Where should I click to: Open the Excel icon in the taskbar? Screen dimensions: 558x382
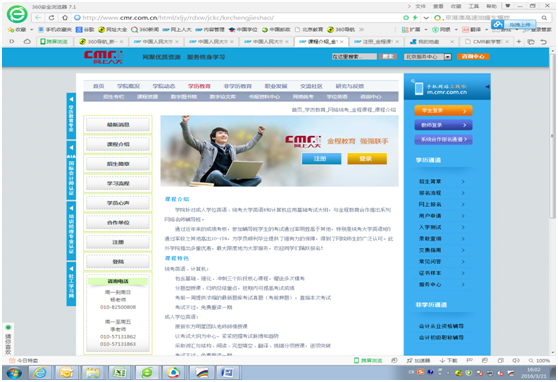[x=119, y=373]
